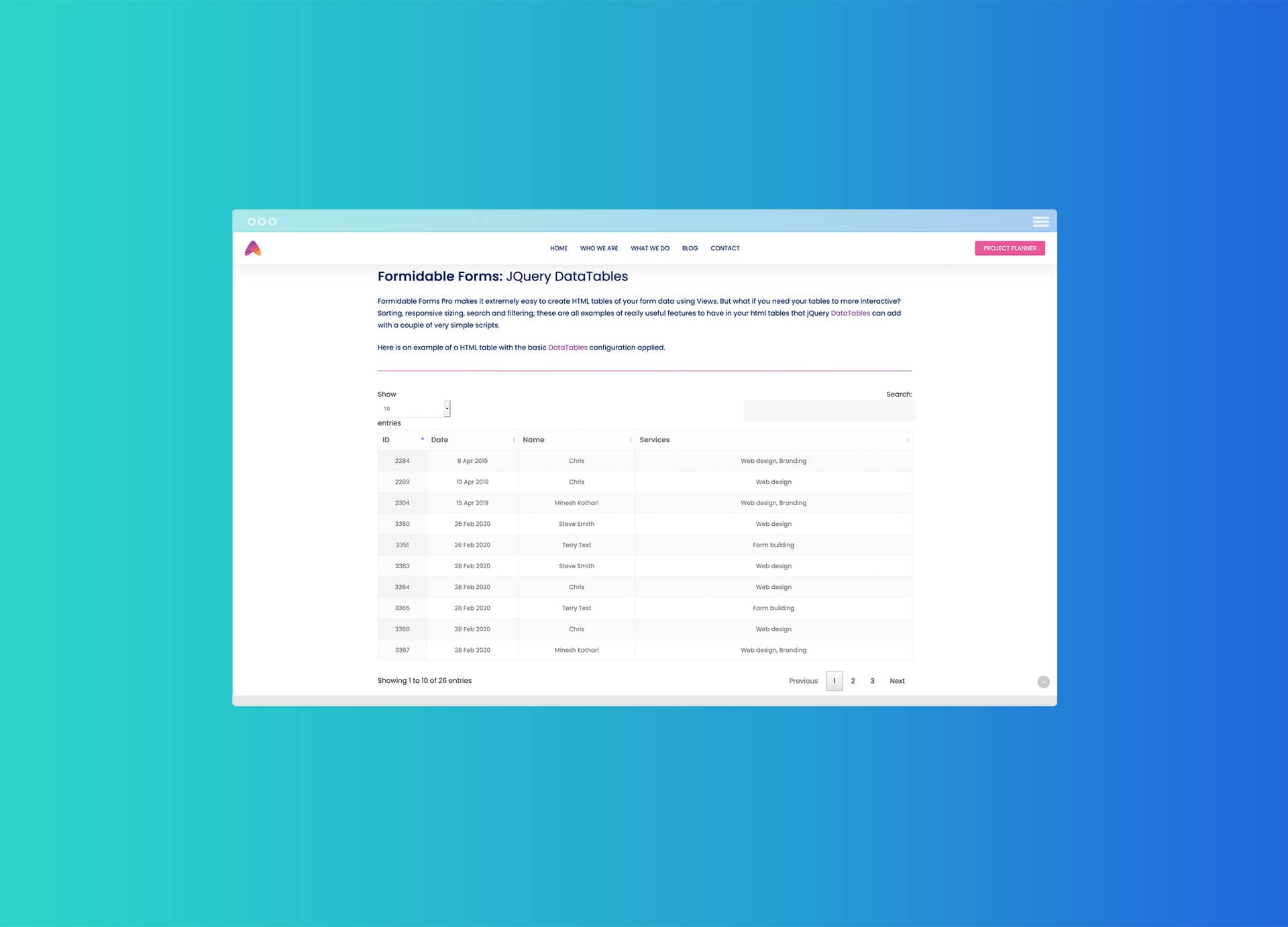Image resolution: width=1288 pixels, height=927 pixels.
Task: Click the Next pagination control
Action: coord(897,681)
